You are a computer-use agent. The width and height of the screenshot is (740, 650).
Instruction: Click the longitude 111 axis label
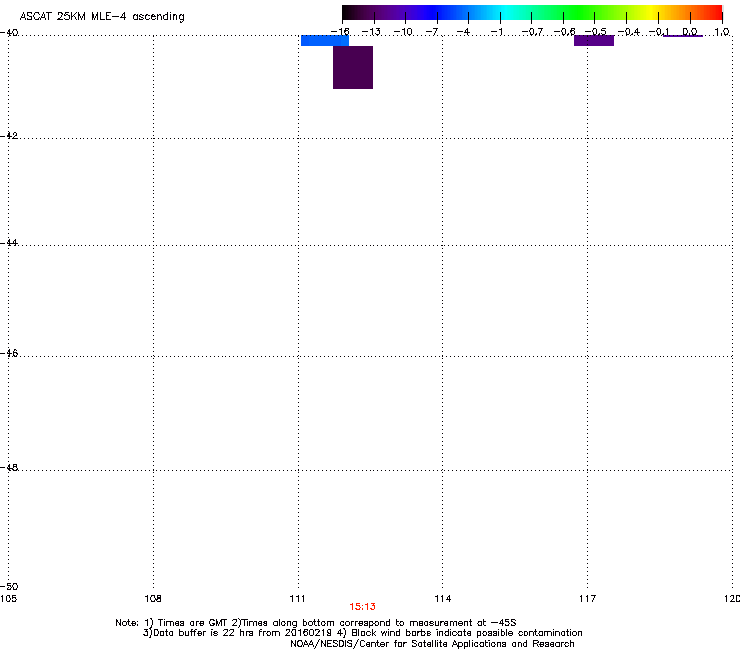(x=297, y=599)
